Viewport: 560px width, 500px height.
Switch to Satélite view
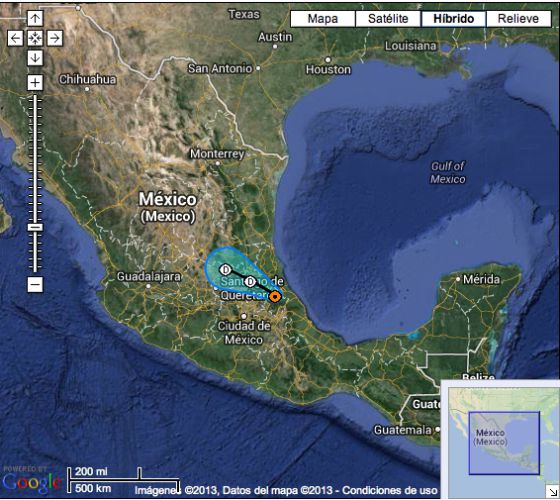[x=388, y=19]
